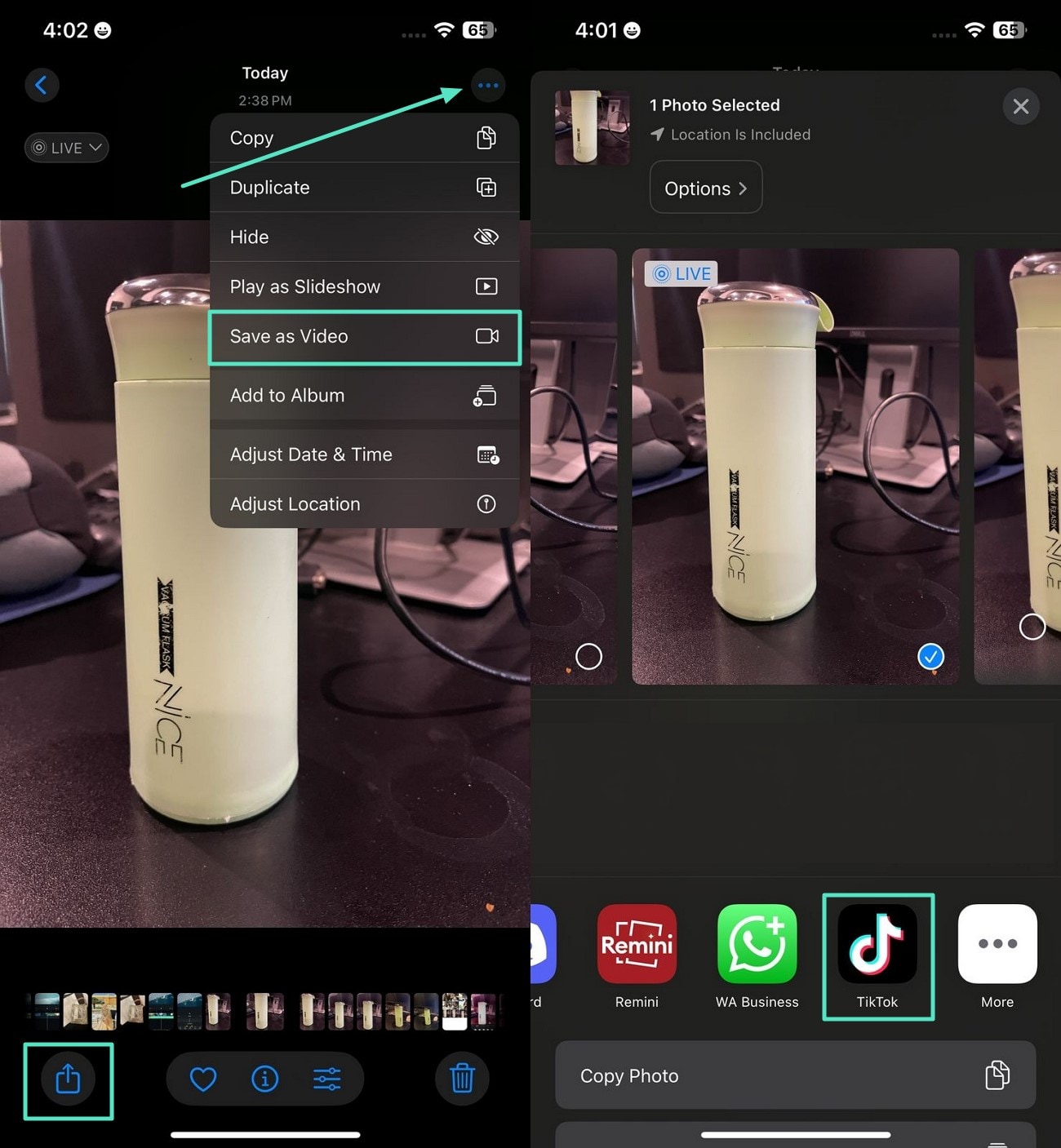Share to WA Business app
This screenshot has height=1148, width=1061.
(757, 955)
